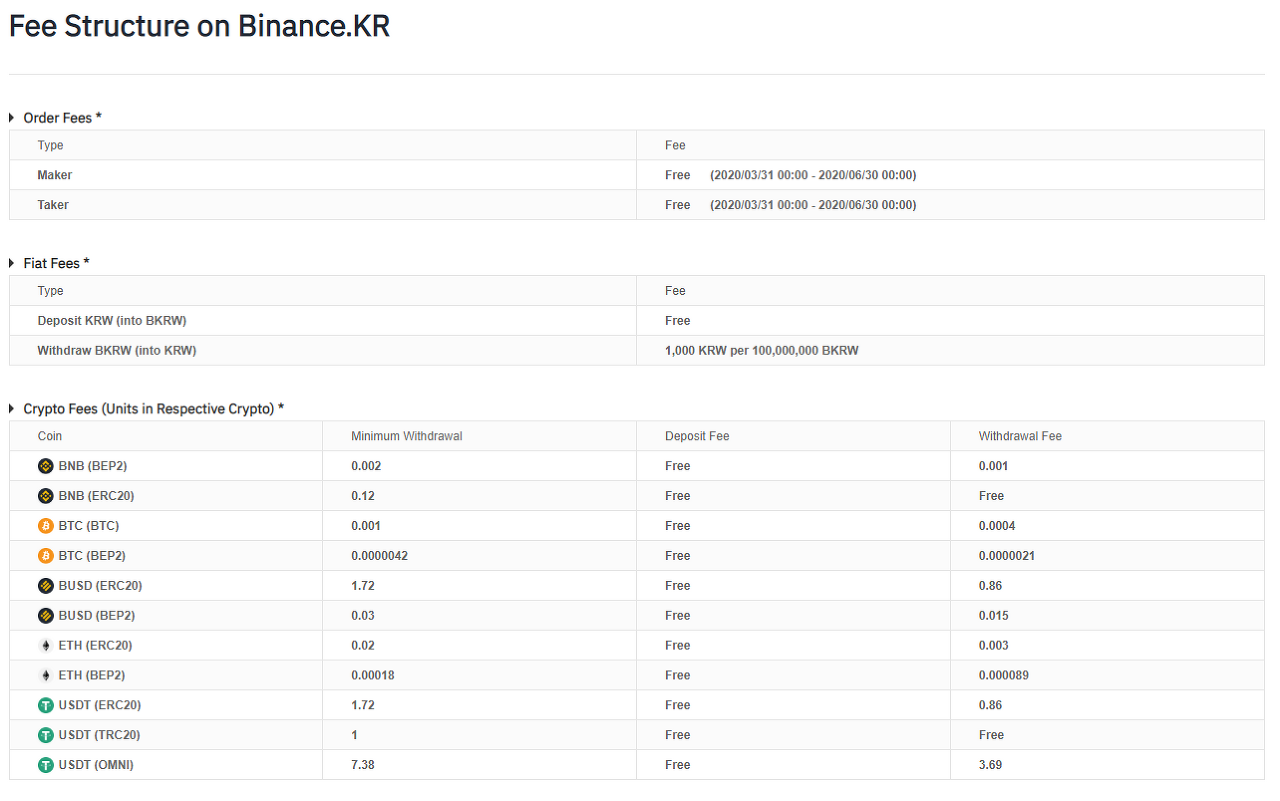The height and width of the screenshot is (801, 1280).
Task: Click the Free withdrawal fee for USDT (TRC20)
Action: 992,736
